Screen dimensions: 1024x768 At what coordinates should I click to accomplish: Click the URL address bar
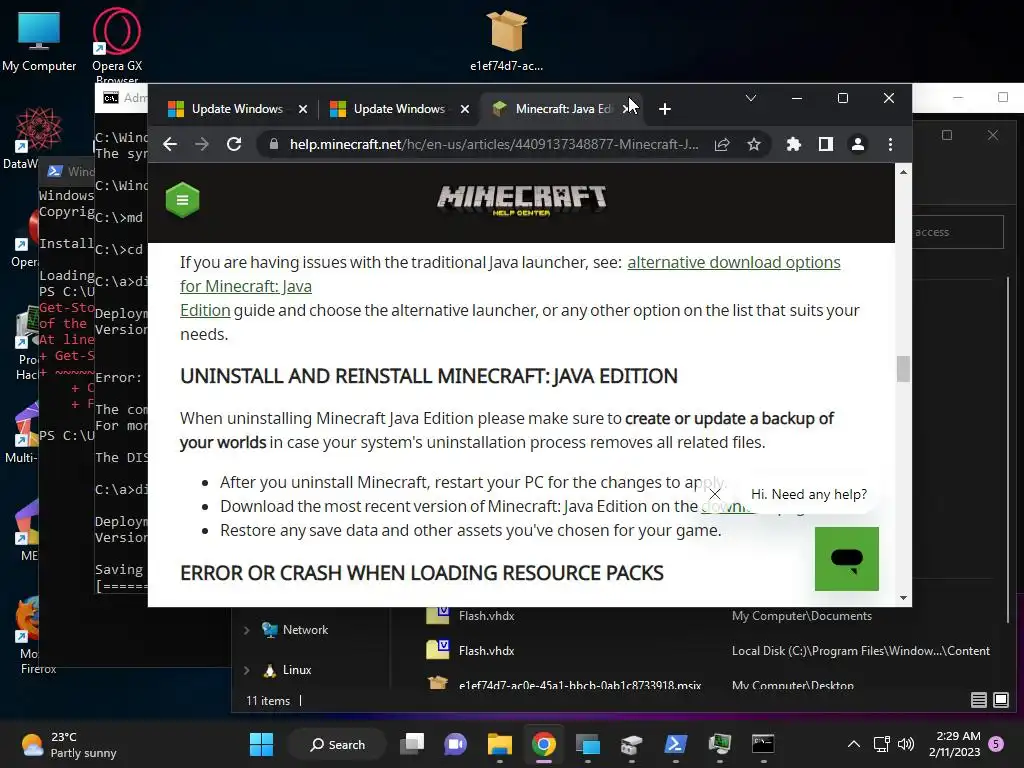(x=494, y=144)
